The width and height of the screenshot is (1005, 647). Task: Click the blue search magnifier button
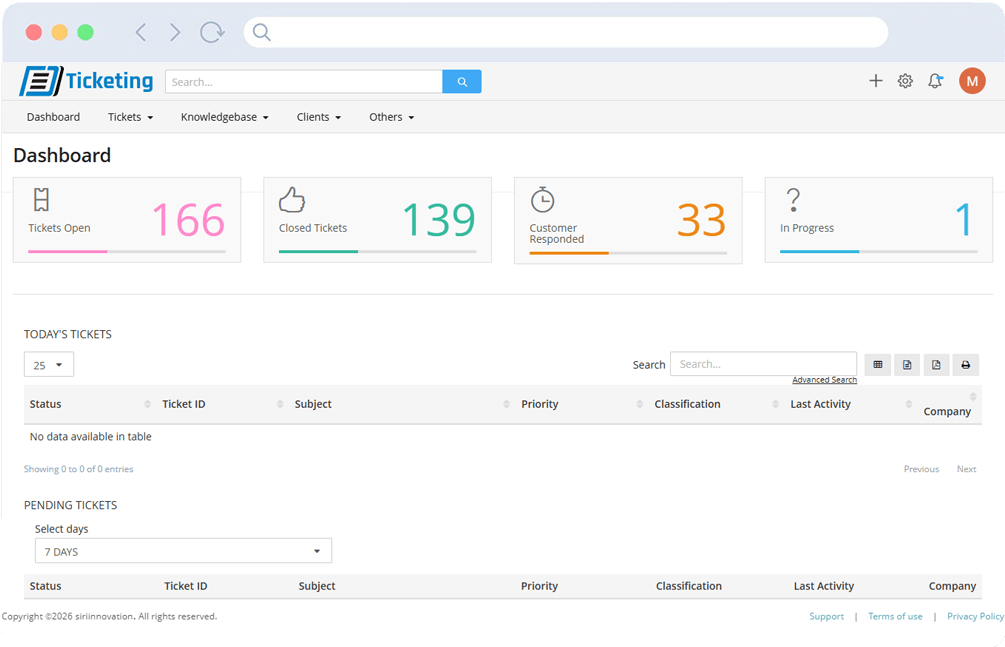click(x=462, y=82)
